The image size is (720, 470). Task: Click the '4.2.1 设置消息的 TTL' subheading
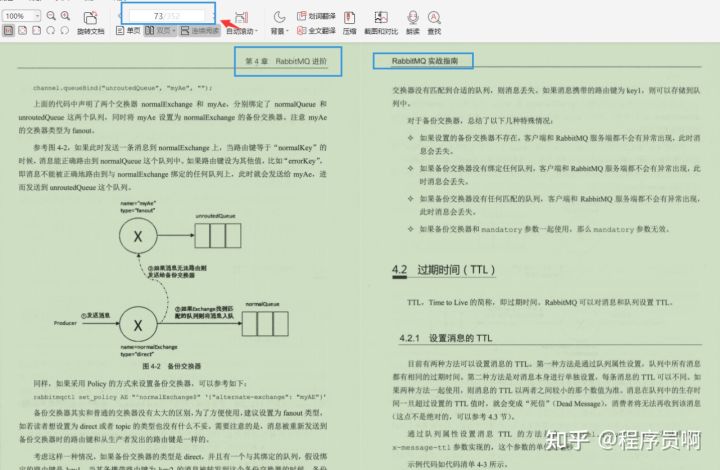point(445,338)
